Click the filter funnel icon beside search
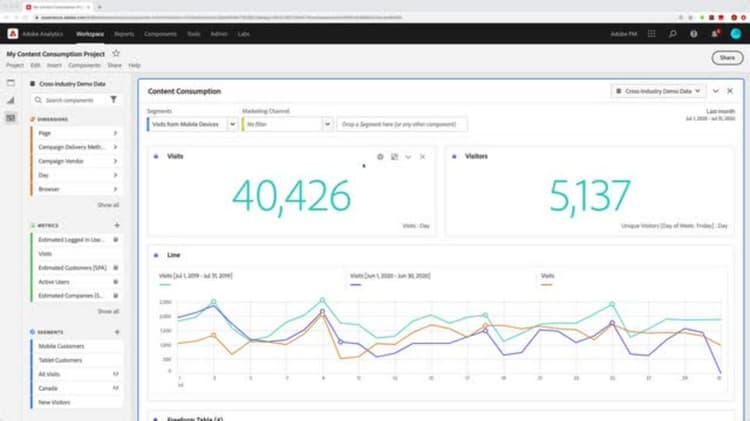 113,100
